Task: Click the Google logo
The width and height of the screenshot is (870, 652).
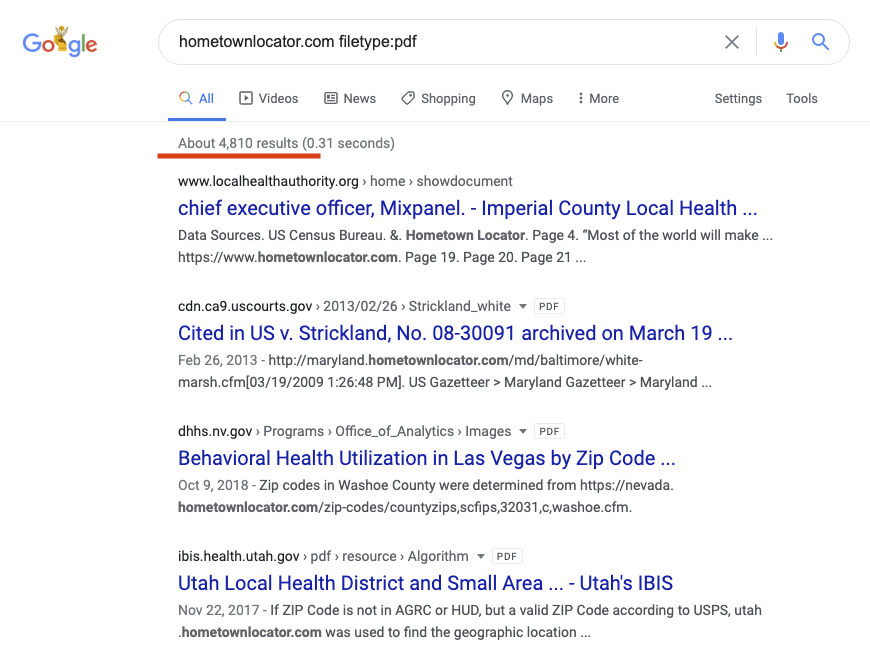Action: tap(60, 42)
